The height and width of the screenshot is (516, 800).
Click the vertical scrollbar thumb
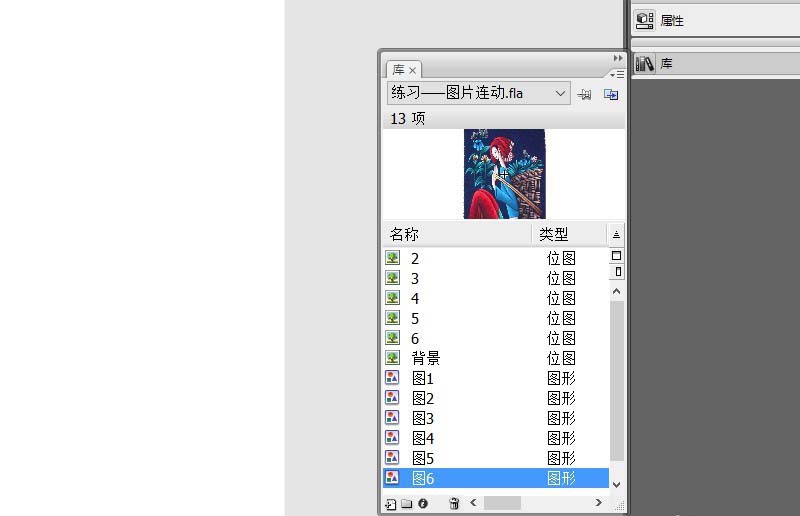coord(617,381)
